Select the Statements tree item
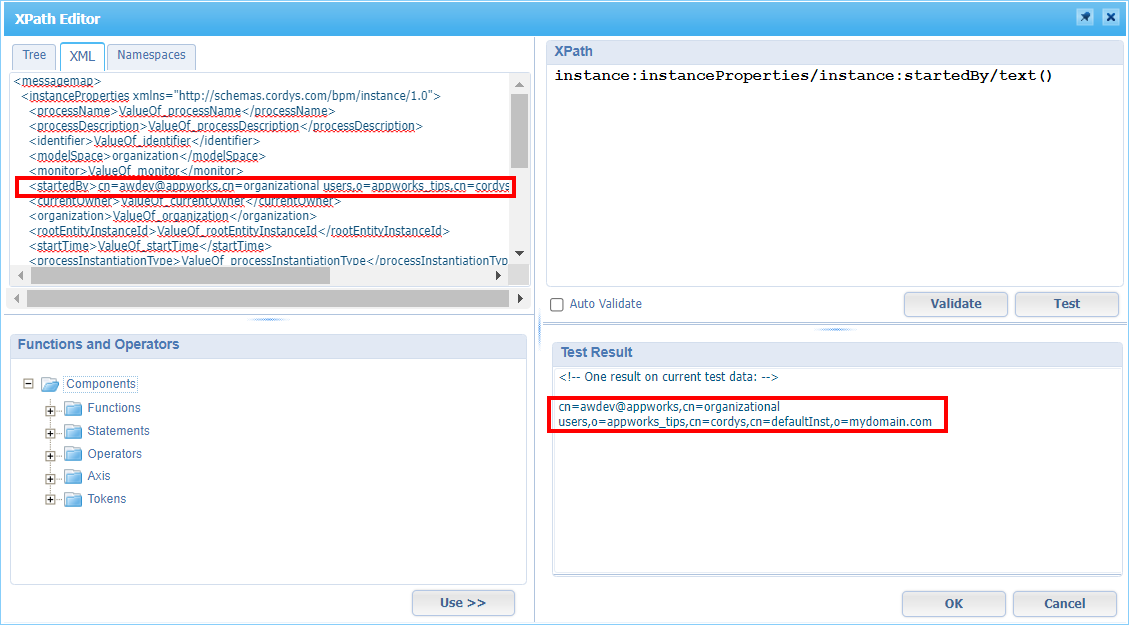Viewport: 1129px width, 625px height. (x=118, y=431)
